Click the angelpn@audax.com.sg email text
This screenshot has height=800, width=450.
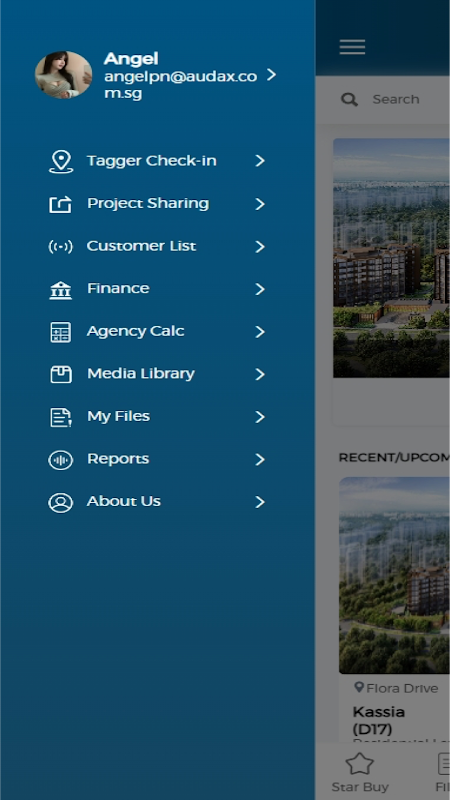(x=181, y=85)
